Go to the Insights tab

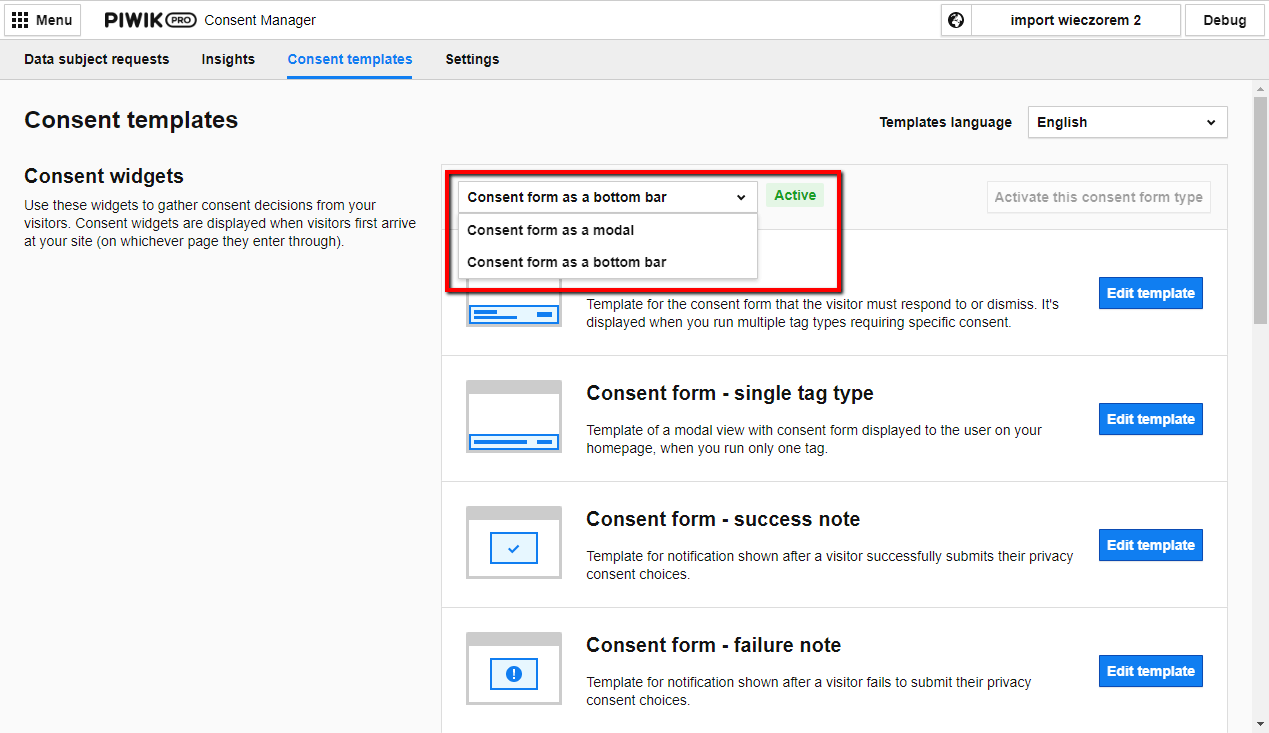pyautogui.click(x=228, y=59)
